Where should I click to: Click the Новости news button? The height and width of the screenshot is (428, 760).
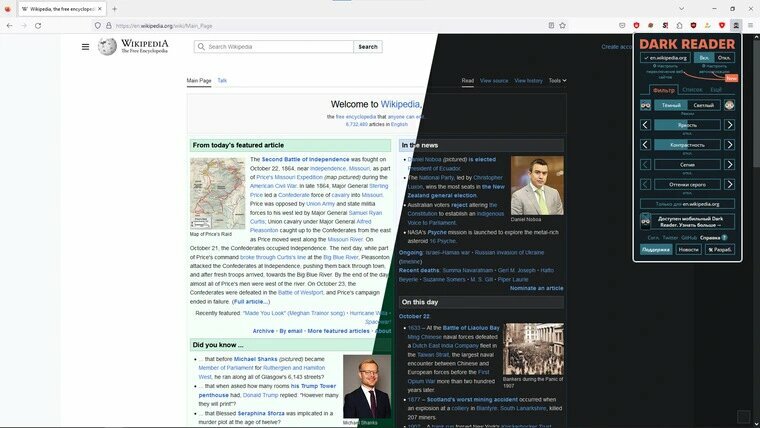[x=688, y=250]
